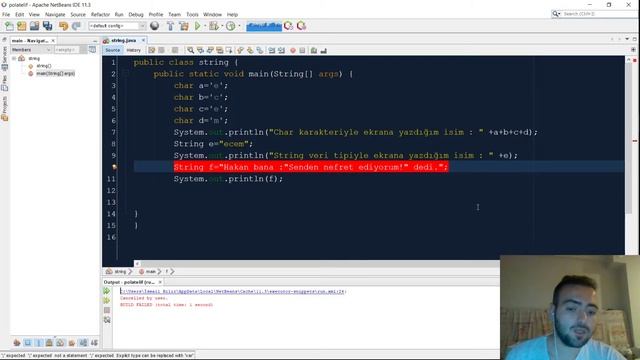Click the Find Next Occurrence icon
Image resolution: width=640 pixels, height=360 pixels.
[x=210, y=50]
